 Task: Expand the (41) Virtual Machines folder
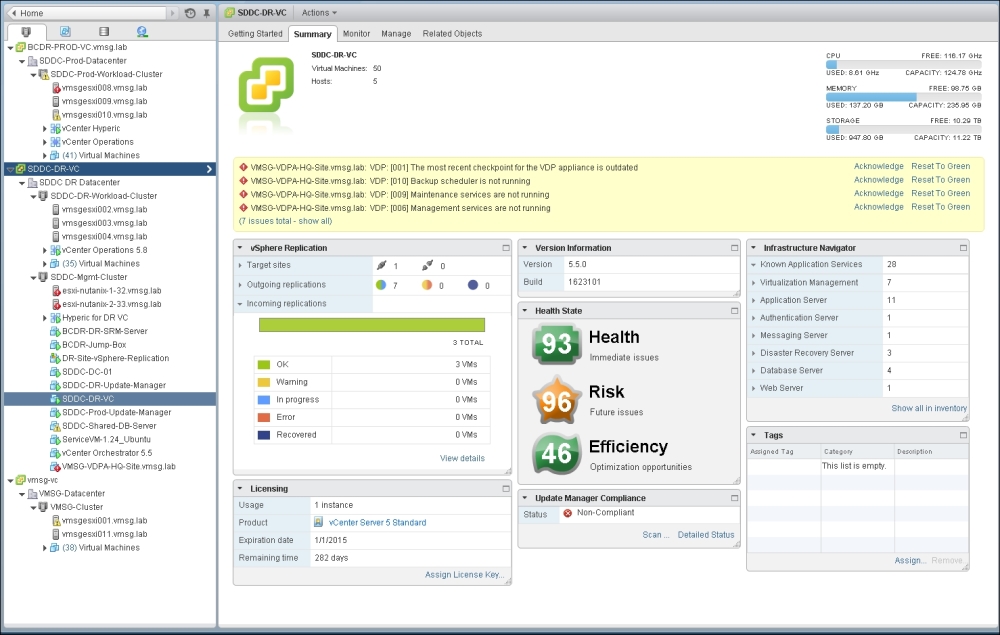pos(45,156)
